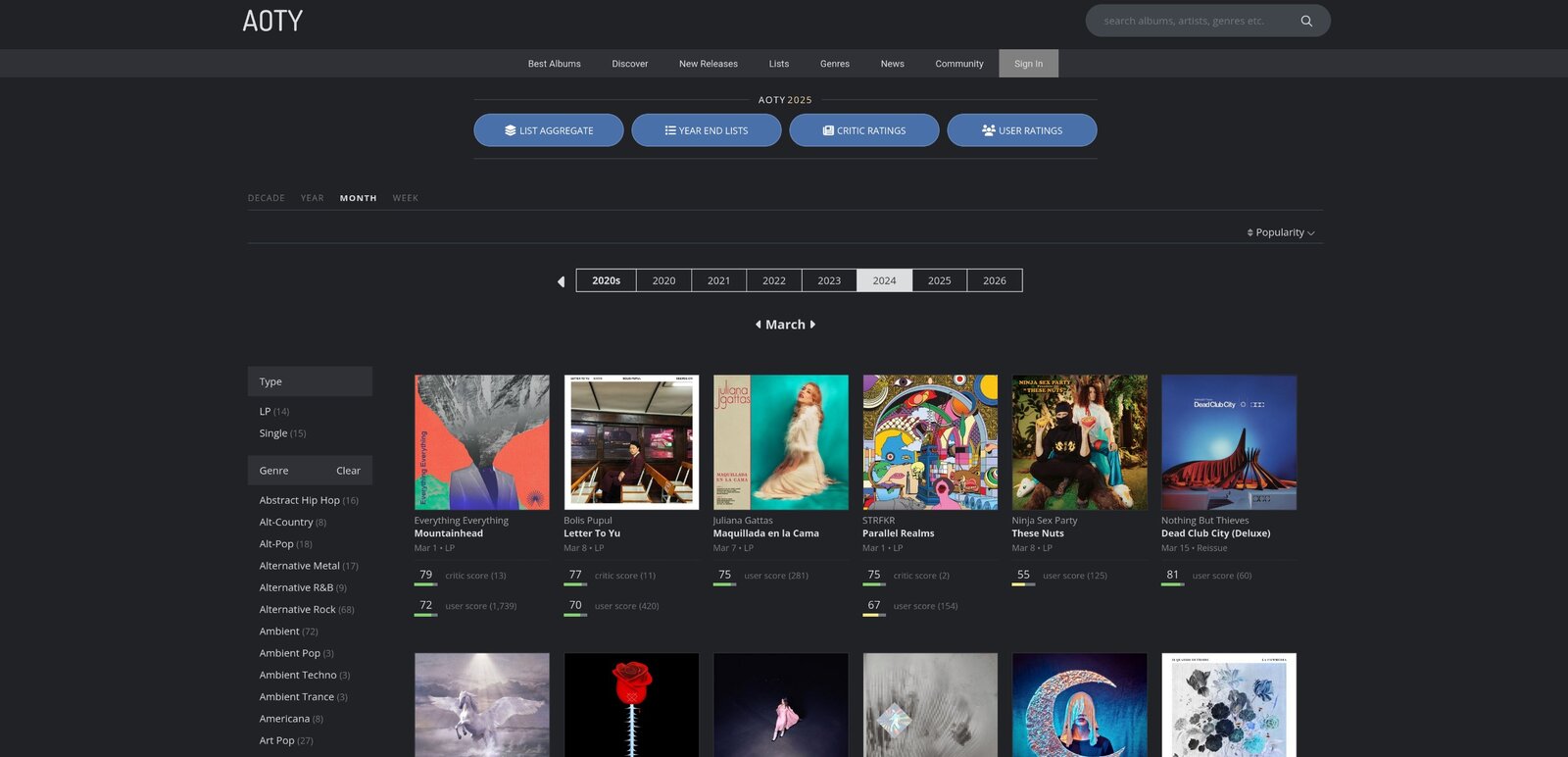The width and height of the screenshot is (1568, 757).
Task: Click the AOTY logo
Action: point(272,21)
